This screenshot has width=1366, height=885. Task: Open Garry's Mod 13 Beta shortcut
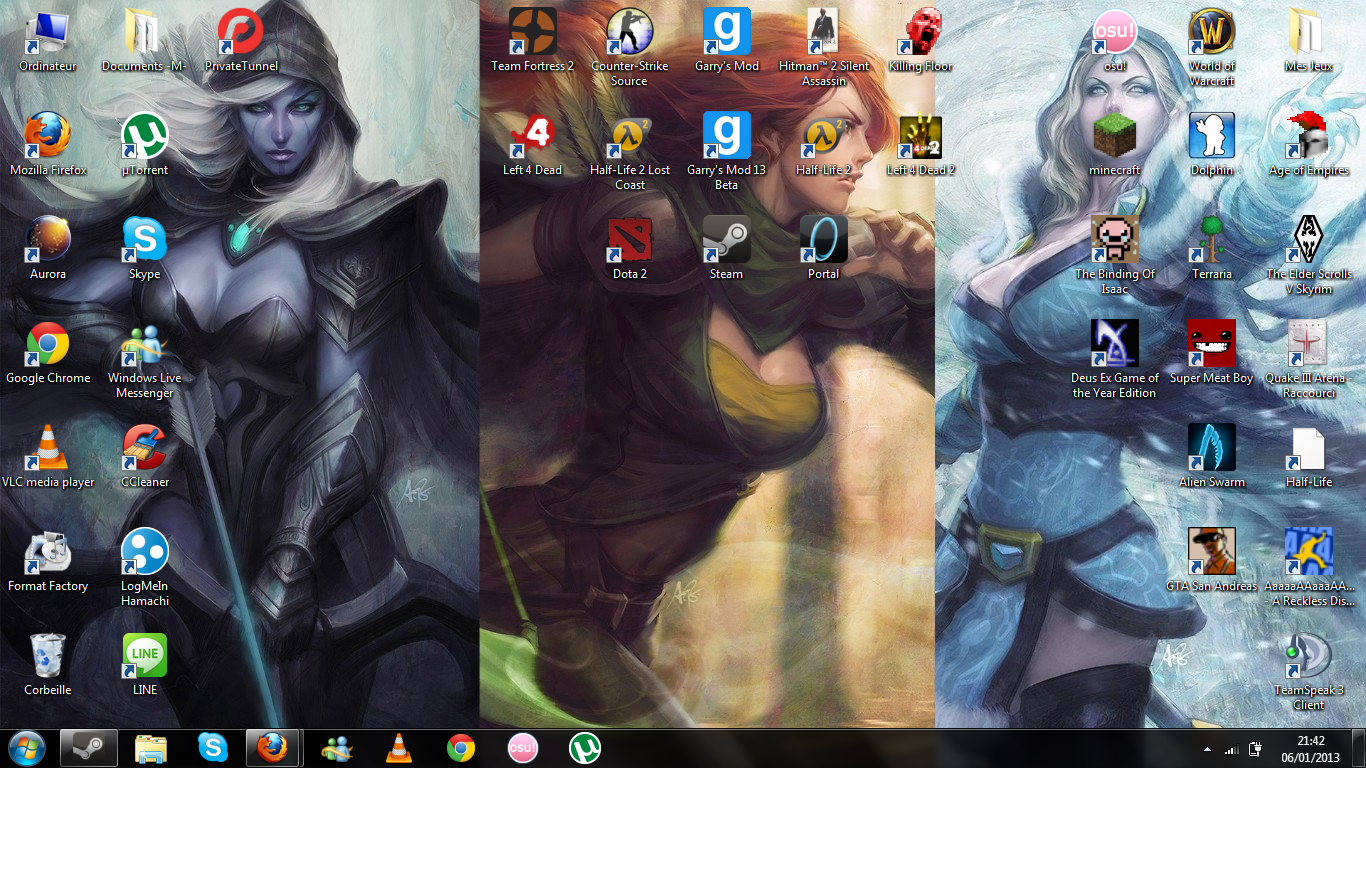click(x=726, y=153)
